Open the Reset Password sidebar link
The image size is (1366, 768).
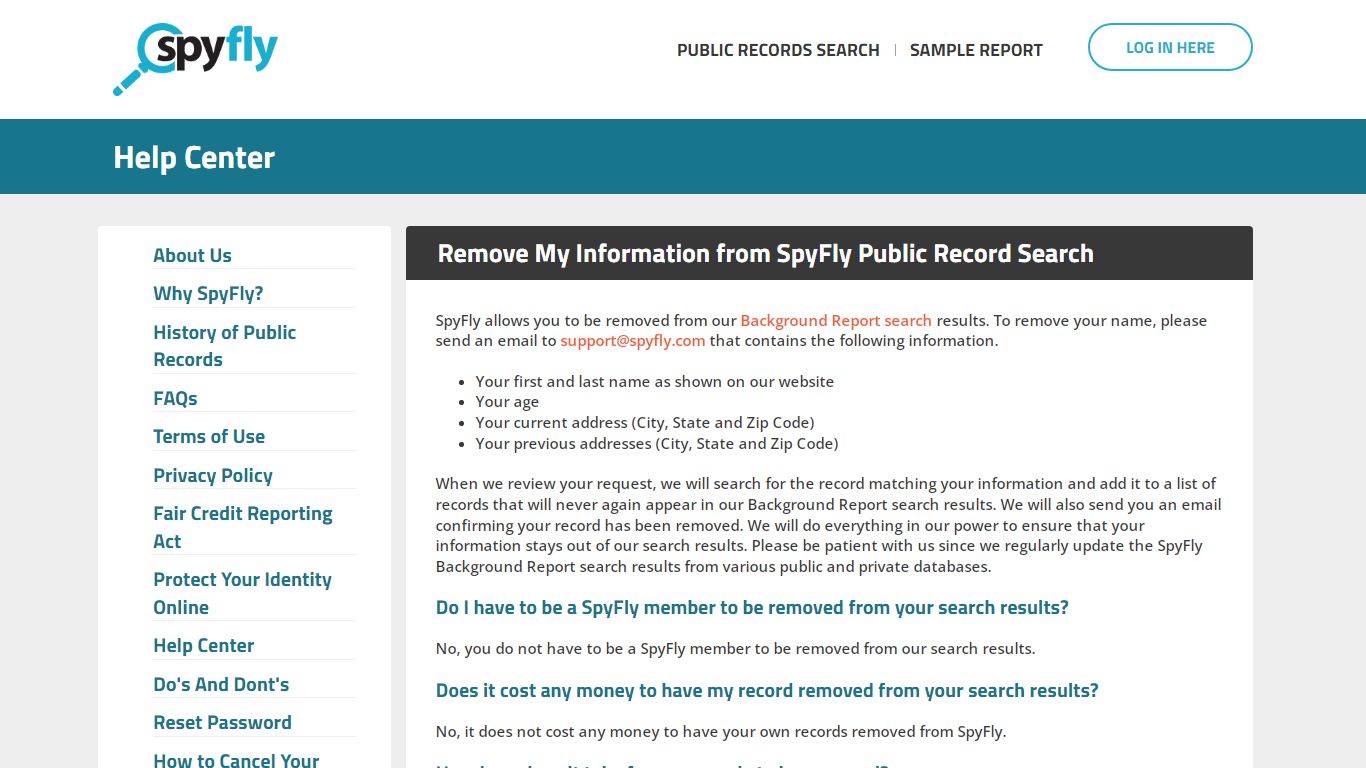[222, 722]
